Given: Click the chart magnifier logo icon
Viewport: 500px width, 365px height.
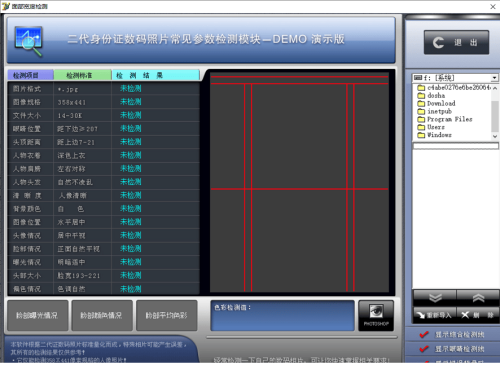Looking at the screenshot, I should click(29, 41).
